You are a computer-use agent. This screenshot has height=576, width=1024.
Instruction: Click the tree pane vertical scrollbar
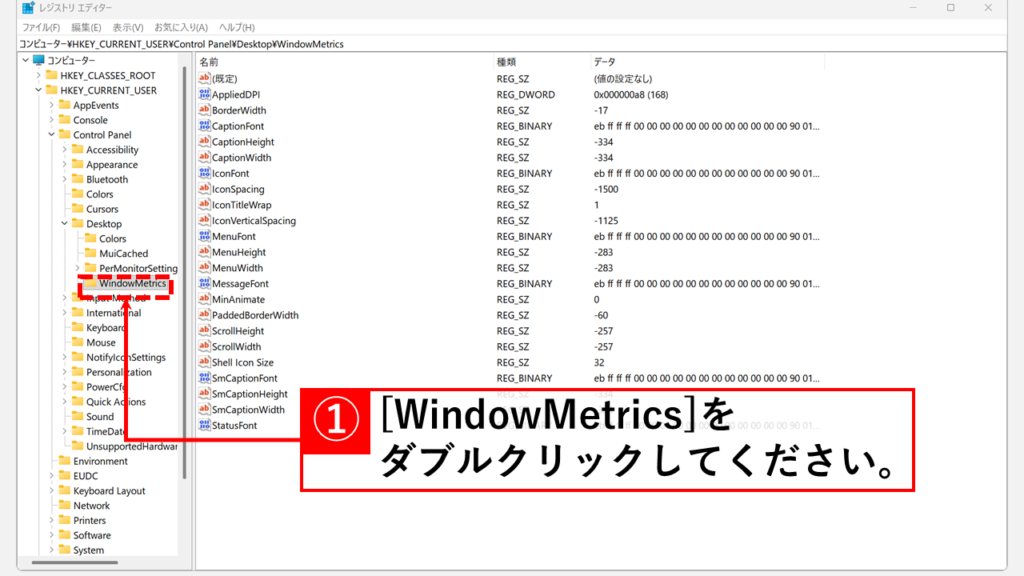click(185, 272)
